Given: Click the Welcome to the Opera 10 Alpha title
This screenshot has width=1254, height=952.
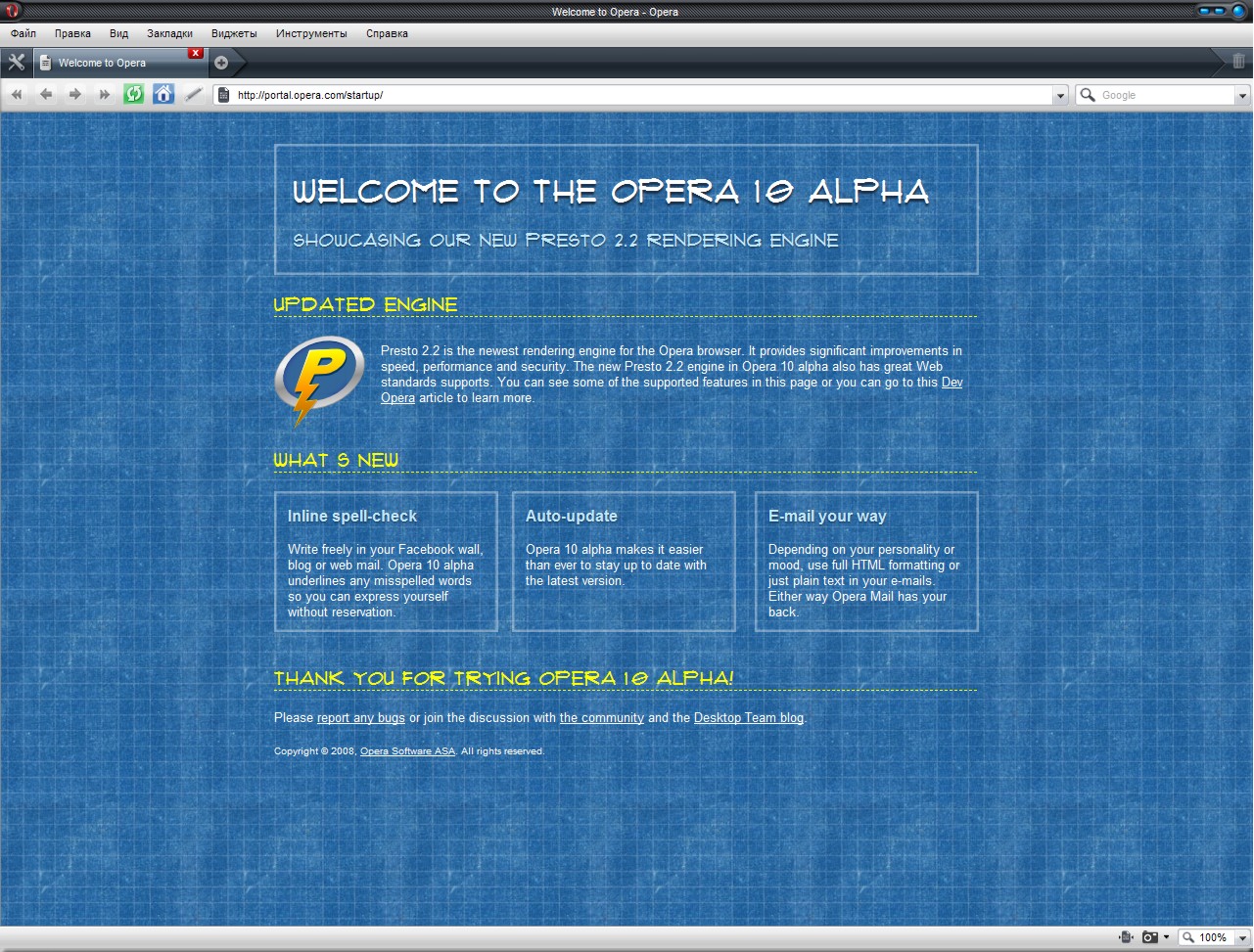Looking at the screenshot, I should pos(611,191).
